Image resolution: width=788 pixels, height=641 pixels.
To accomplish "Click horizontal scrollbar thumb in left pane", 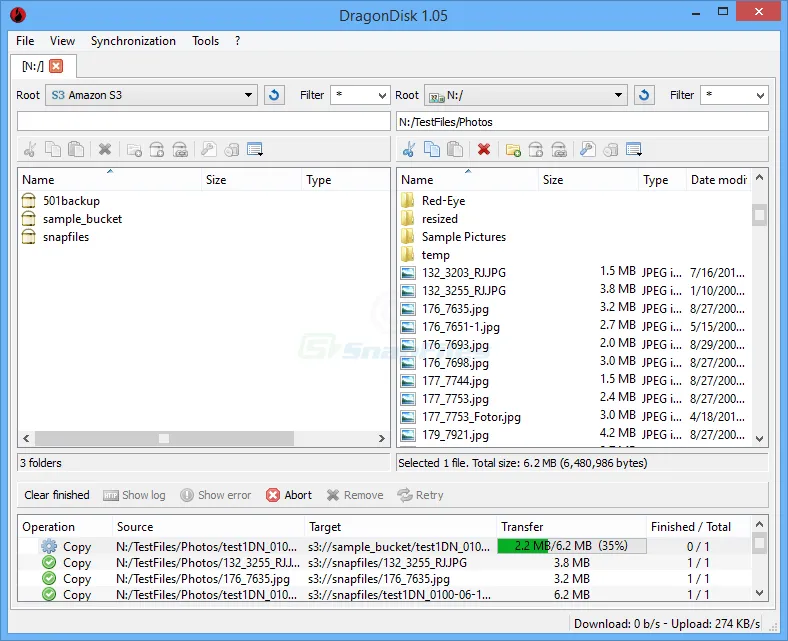I will [164, 438].
